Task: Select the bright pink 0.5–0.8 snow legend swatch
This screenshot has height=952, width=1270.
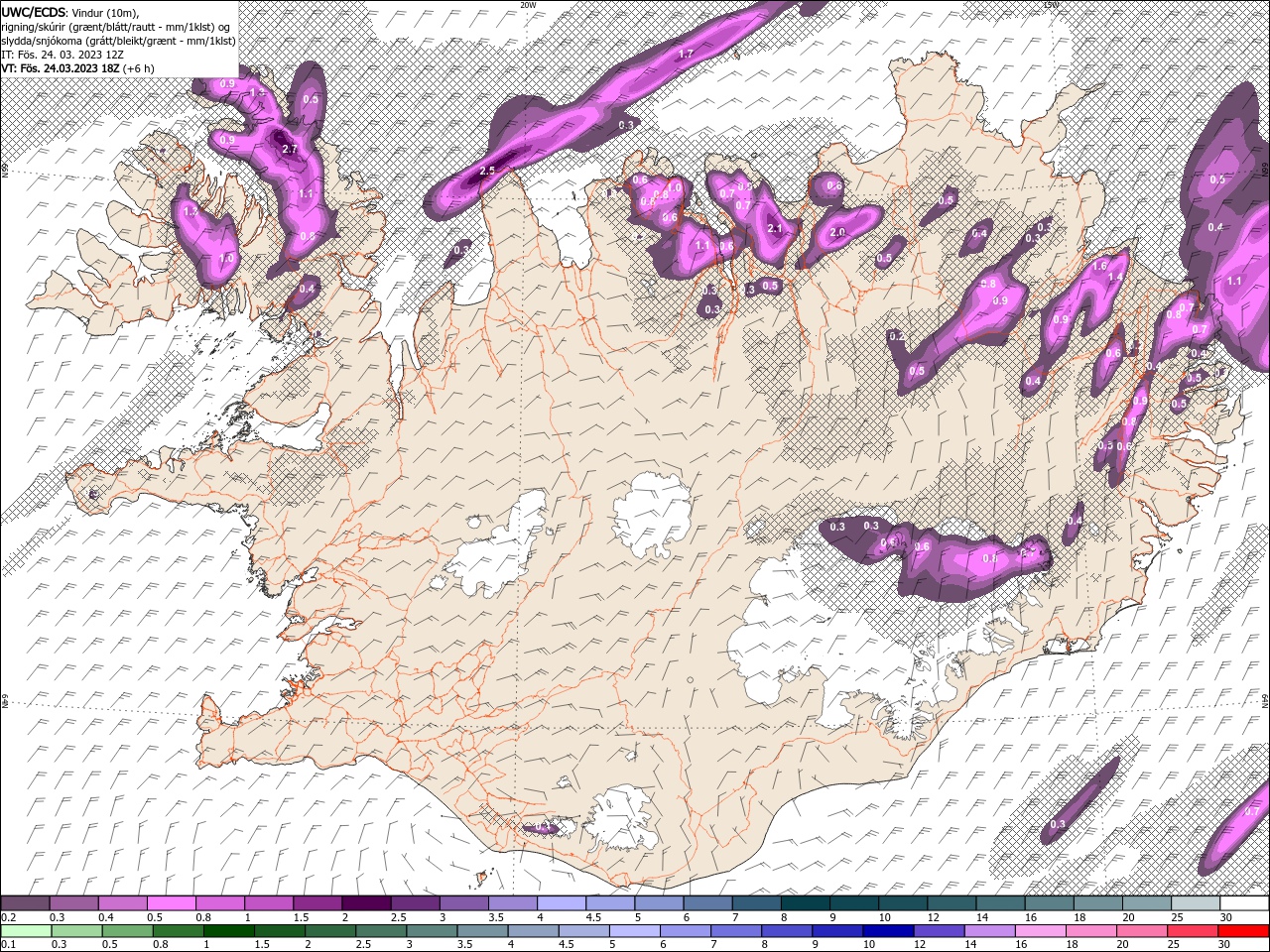Action: [x=172, y=903]
